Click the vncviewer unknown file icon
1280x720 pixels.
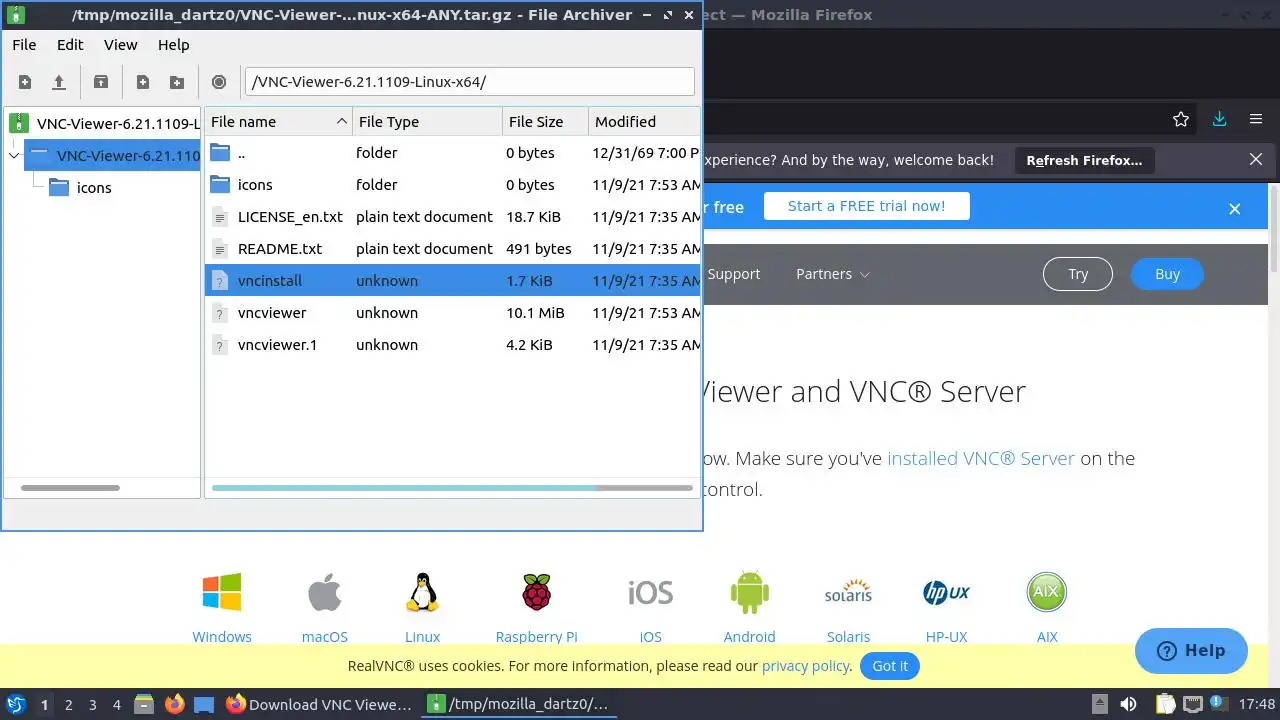pyautogui.click(x=220, y=313)
